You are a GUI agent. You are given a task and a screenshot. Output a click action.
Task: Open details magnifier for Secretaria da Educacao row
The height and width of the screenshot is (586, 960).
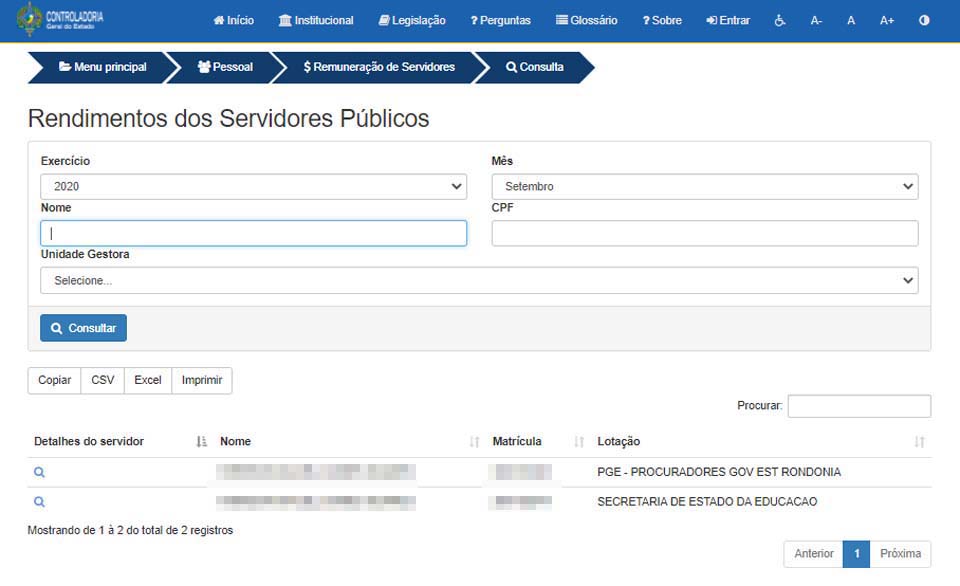click(x=39, y=502)
